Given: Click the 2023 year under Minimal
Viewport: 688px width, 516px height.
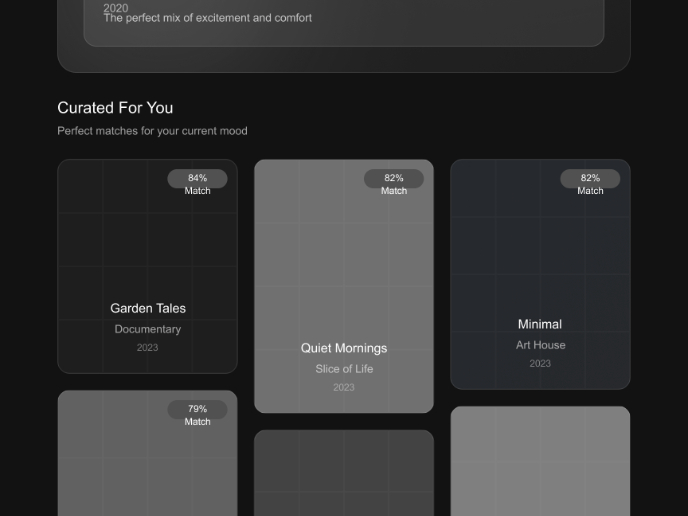Looking at the screenshot, I should (x=540, y=364).
